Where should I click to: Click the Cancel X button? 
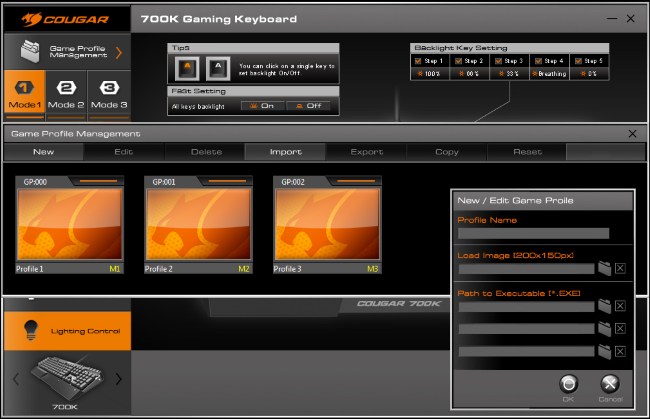pyautogui.click(x=610, y=384)
